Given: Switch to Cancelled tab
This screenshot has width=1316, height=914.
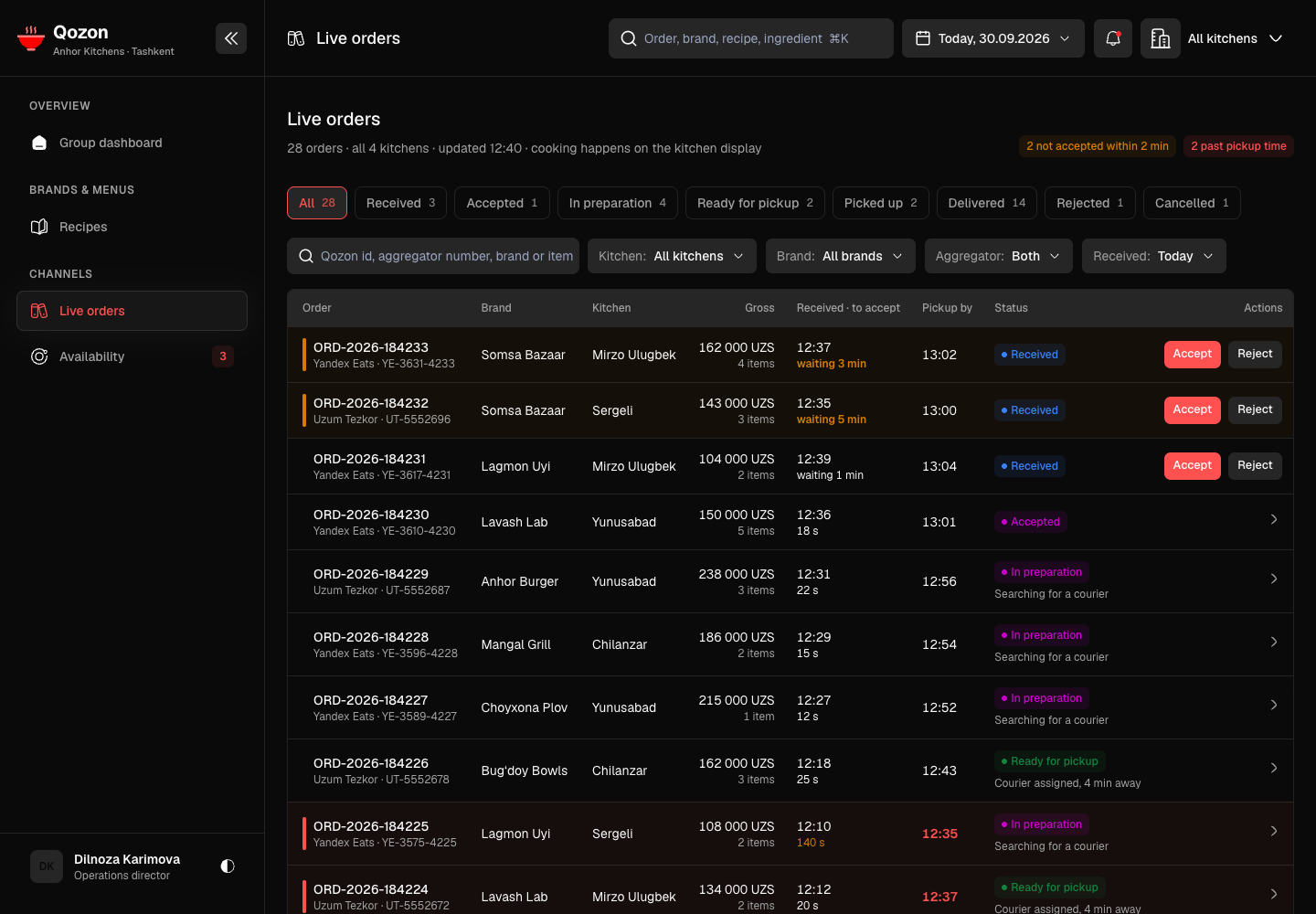Looking at the screenshot, I should point(1192,203).
